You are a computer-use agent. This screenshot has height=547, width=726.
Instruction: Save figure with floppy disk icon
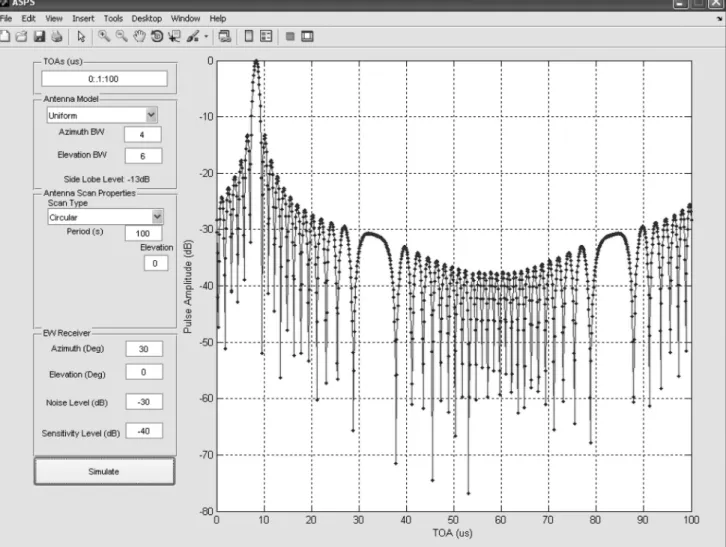pos(39,36)
